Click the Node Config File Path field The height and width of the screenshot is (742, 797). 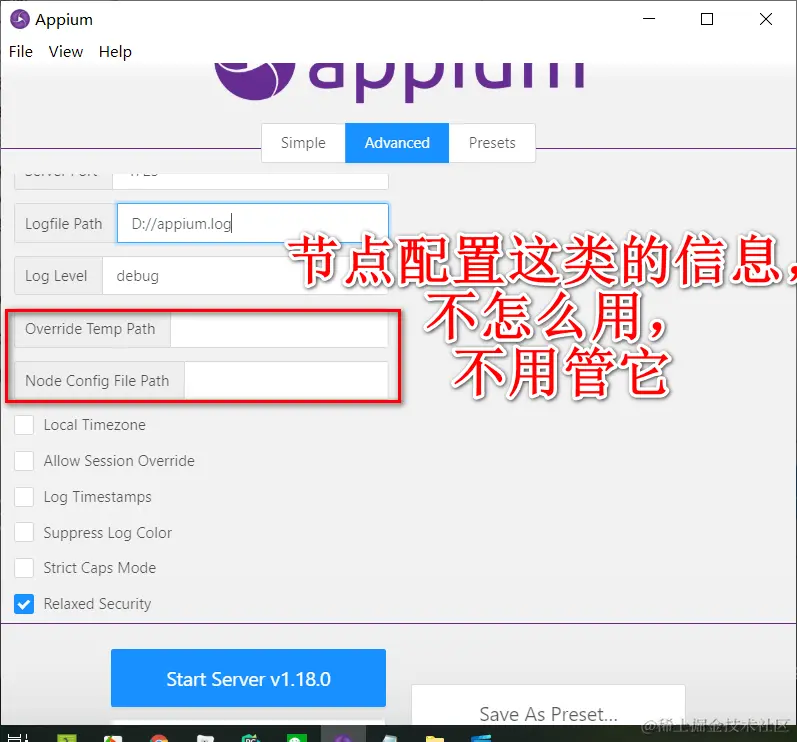286,380
